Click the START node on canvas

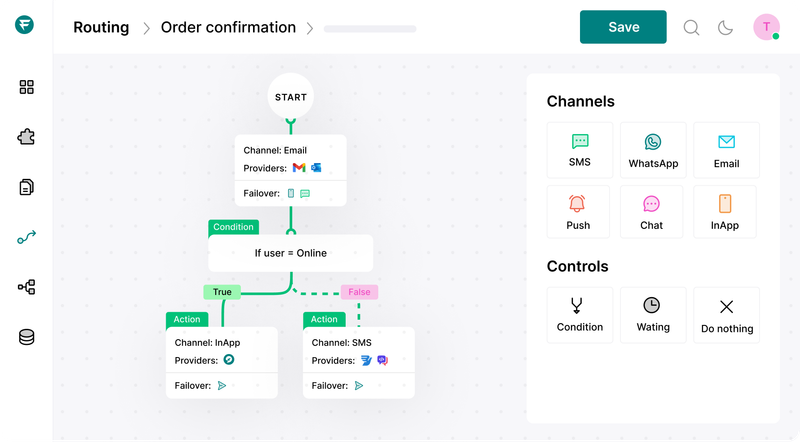[x=290, y=97]
